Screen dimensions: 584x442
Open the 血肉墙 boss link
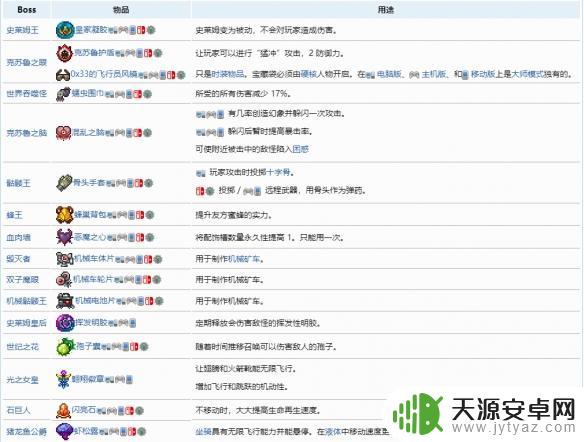18,237
